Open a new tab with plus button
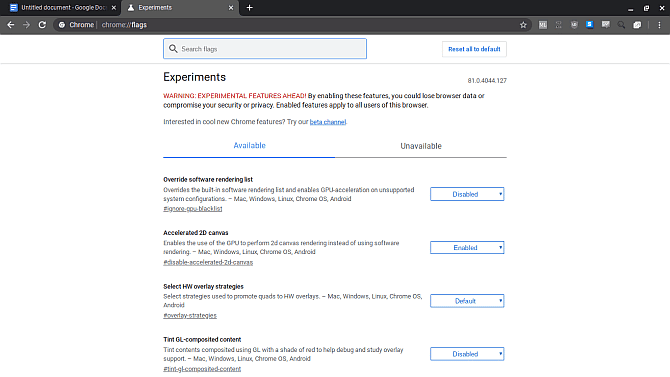 (x=250, y=8)
